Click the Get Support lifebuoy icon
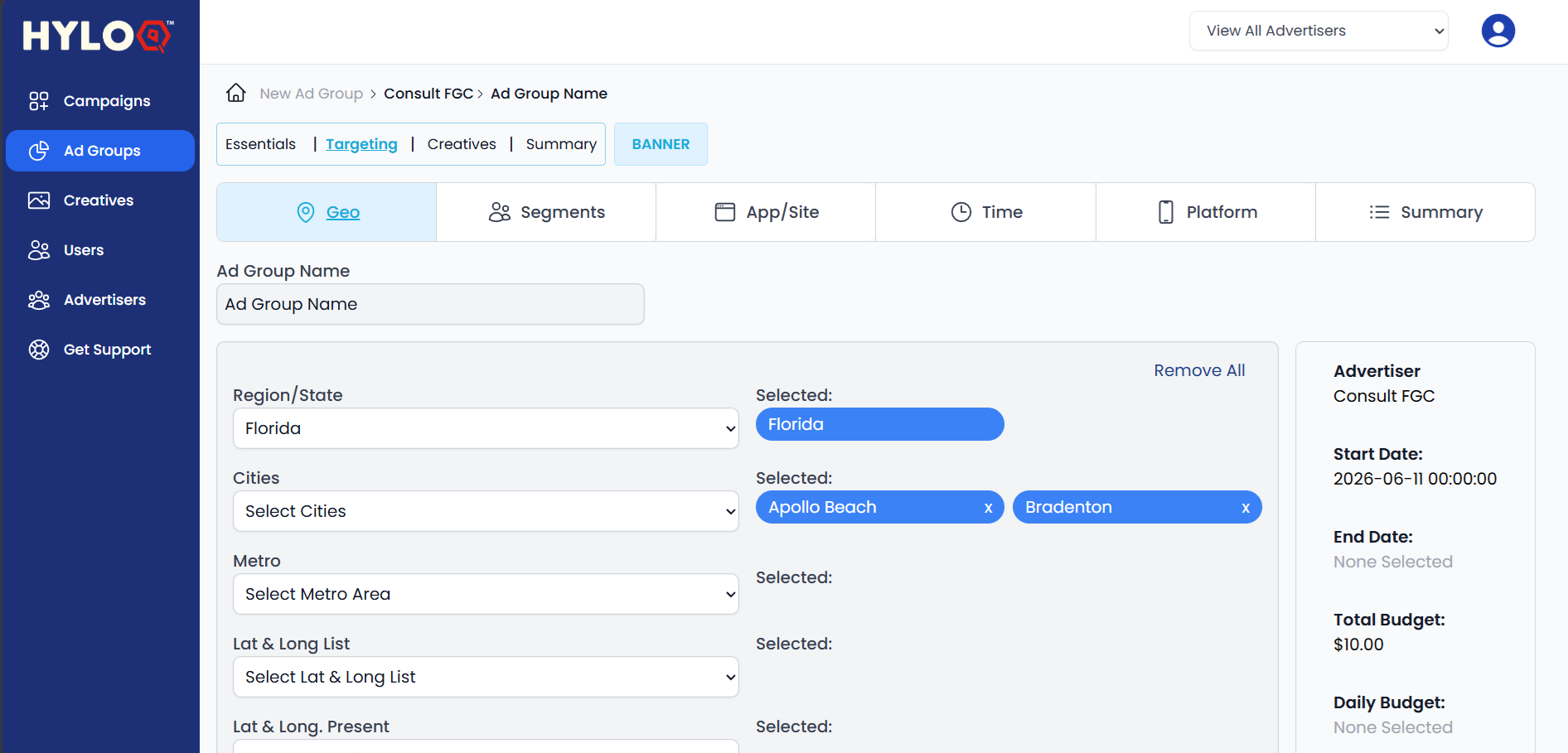The image size is (1568, 753). [39, 350]
